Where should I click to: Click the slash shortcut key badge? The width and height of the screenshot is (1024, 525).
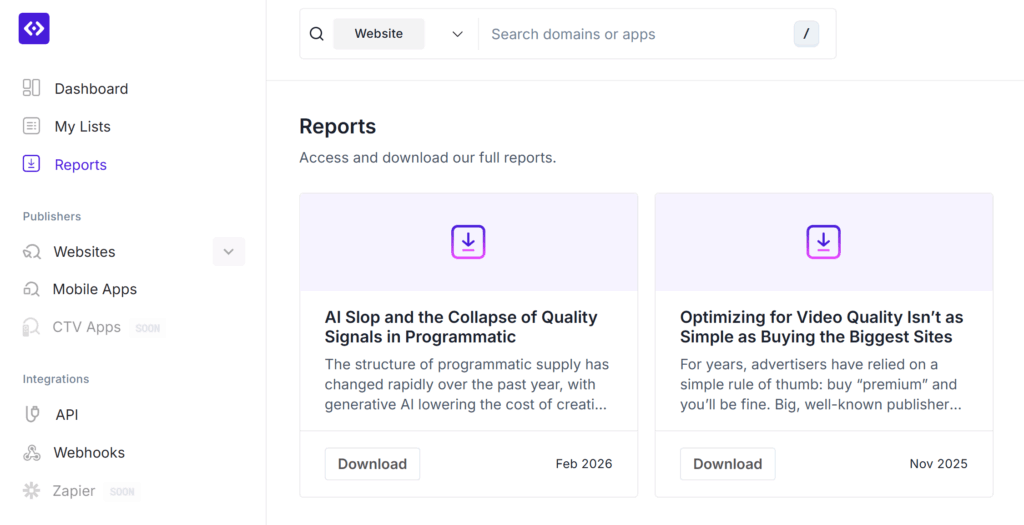[x=807, y=34]
